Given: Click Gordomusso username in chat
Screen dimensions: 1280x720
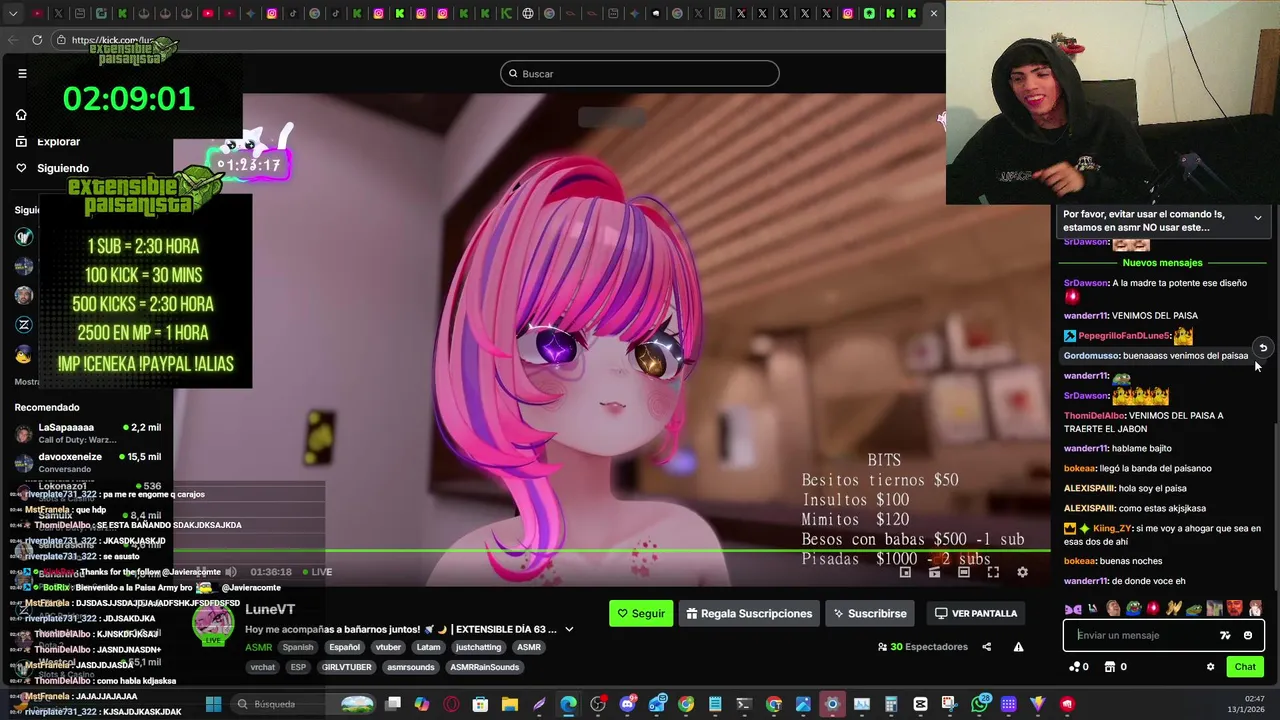Looking at the screenshot, I should [1091, 355].
